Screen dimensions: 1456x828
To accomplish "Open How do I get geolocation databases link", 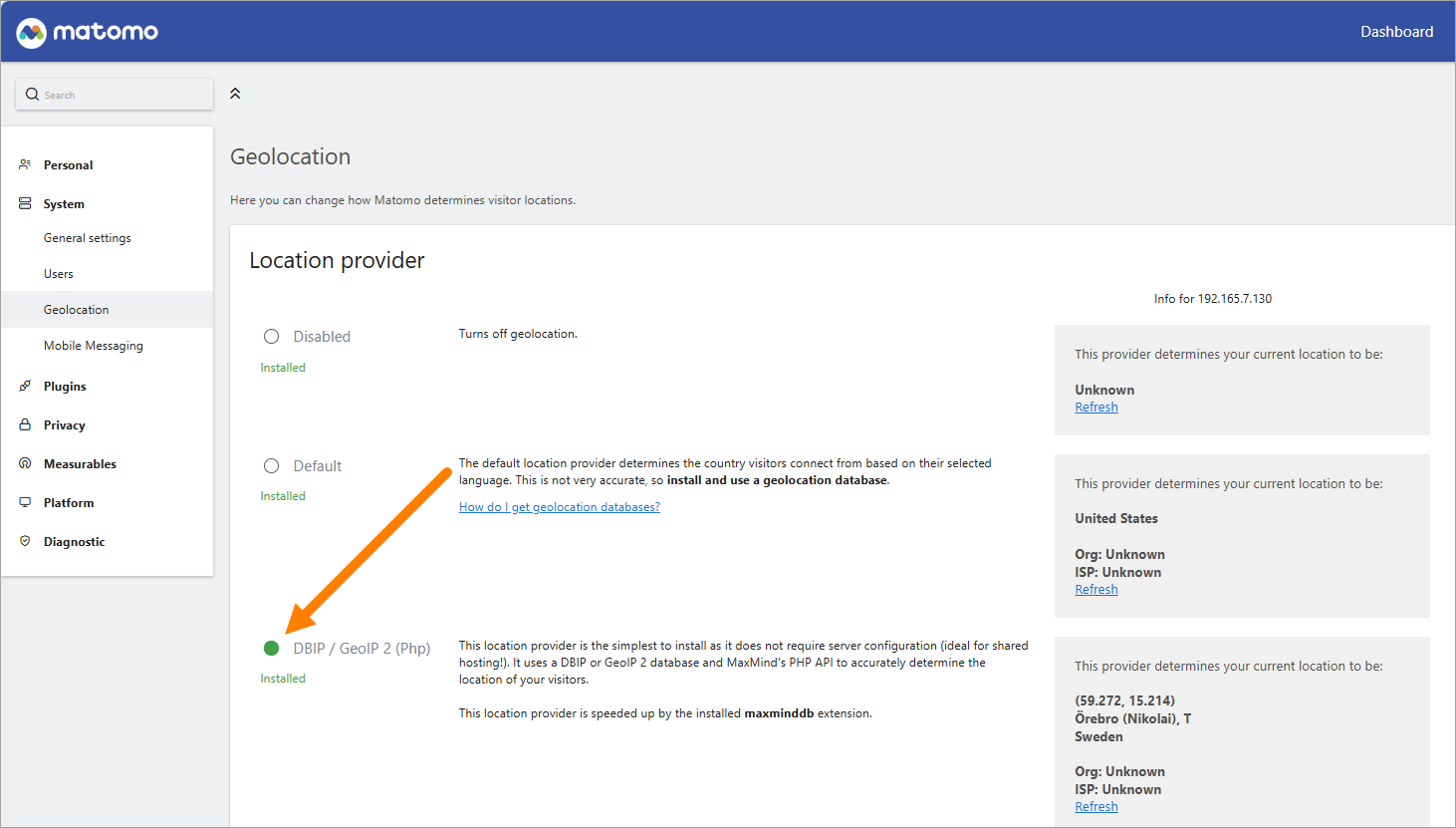I will [560, 507].
